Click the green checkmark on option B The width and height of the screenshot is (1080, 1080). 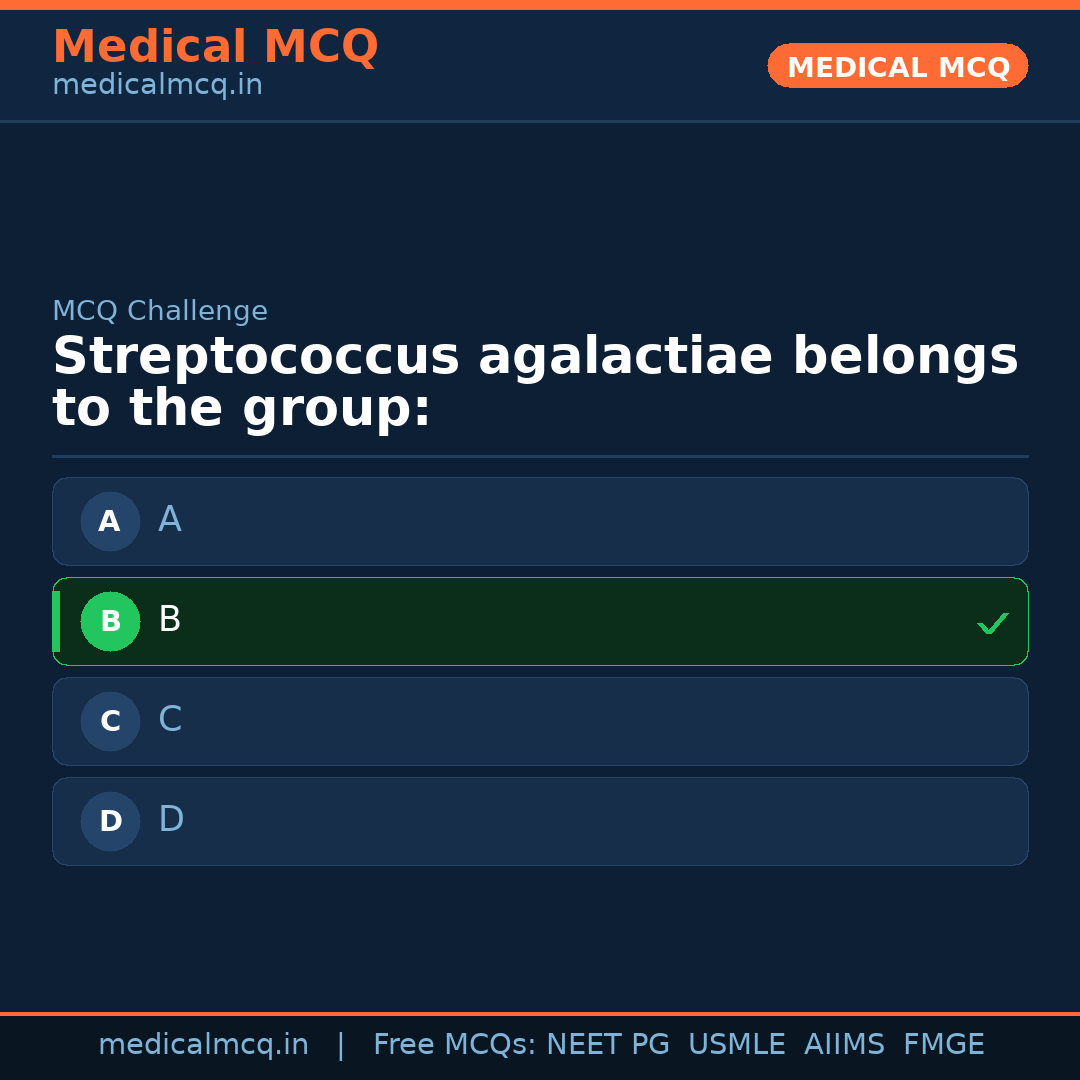993,623
